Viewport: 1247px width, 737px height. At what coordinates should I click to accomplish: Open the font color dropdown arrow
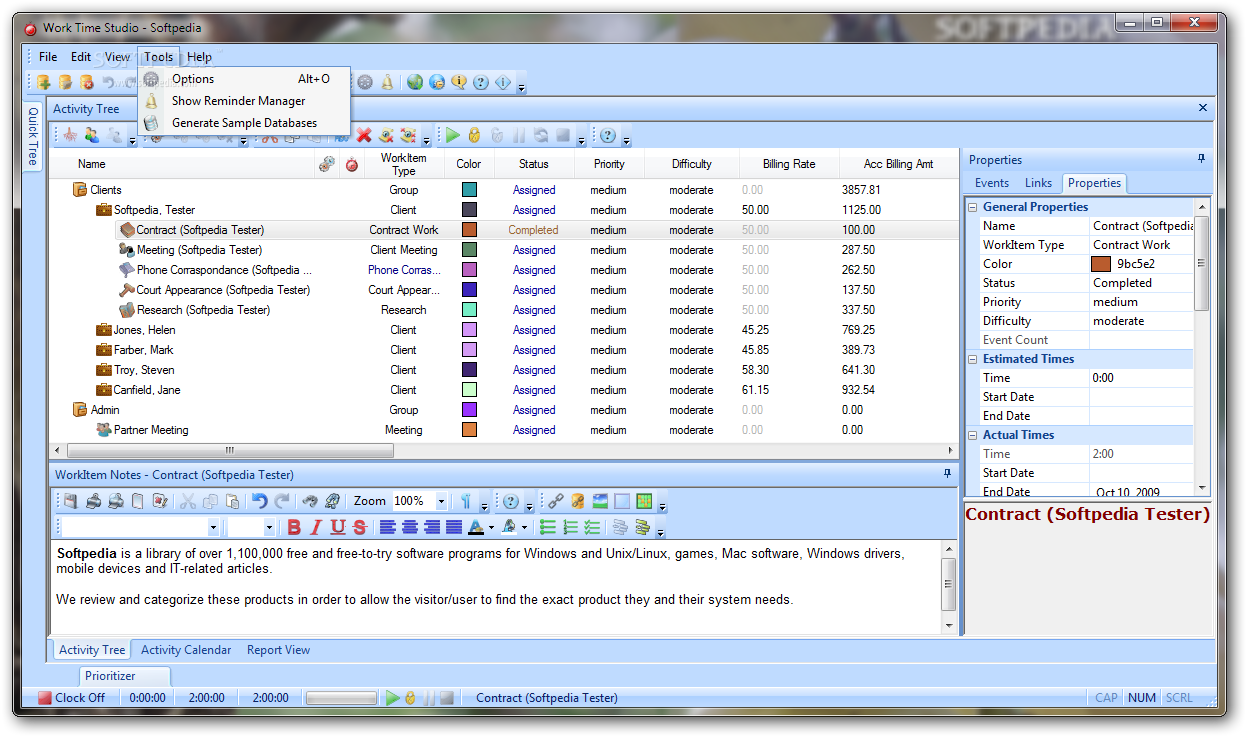491,527
